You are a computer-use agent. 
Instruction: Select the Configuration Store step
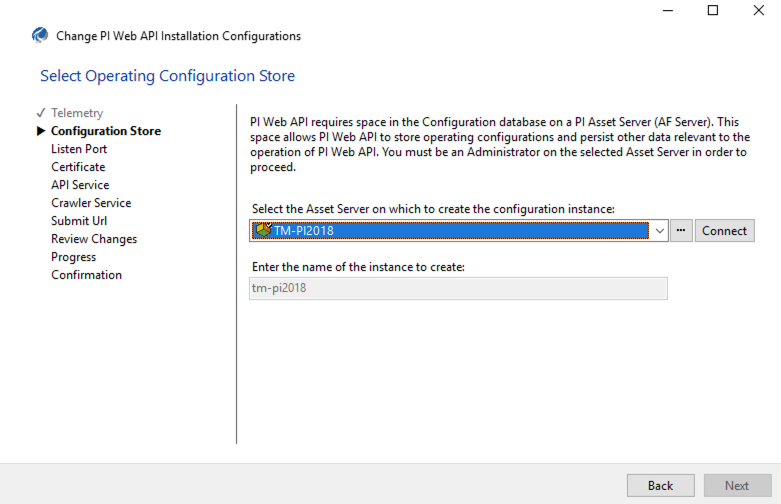(106, 131)
